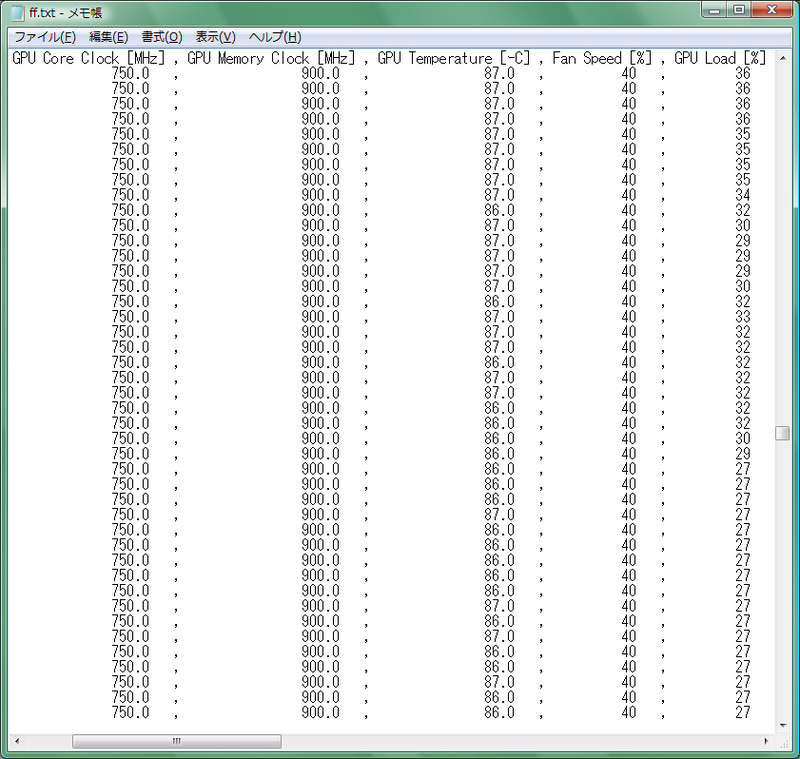Click the vertical scrollbar up arrow

783,59
